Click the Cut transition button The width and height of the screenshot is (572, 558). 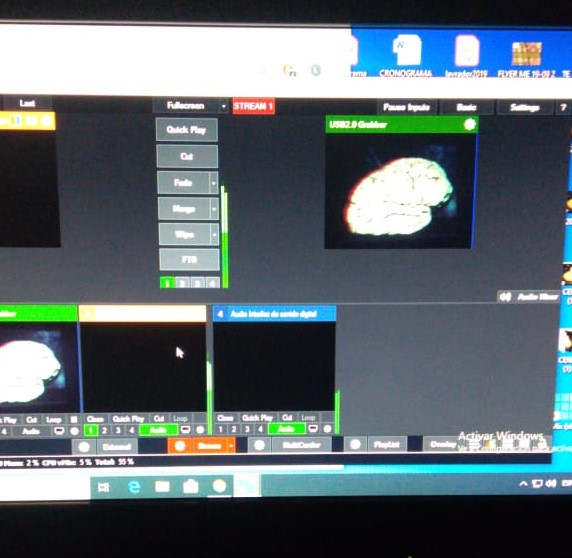(187, 156)
